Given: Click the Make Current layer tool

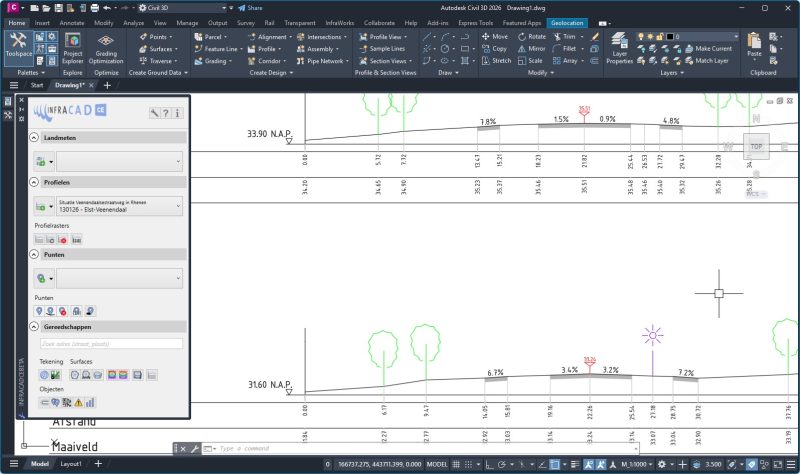Looking at the screenshot, I should (x=709, y=48).
